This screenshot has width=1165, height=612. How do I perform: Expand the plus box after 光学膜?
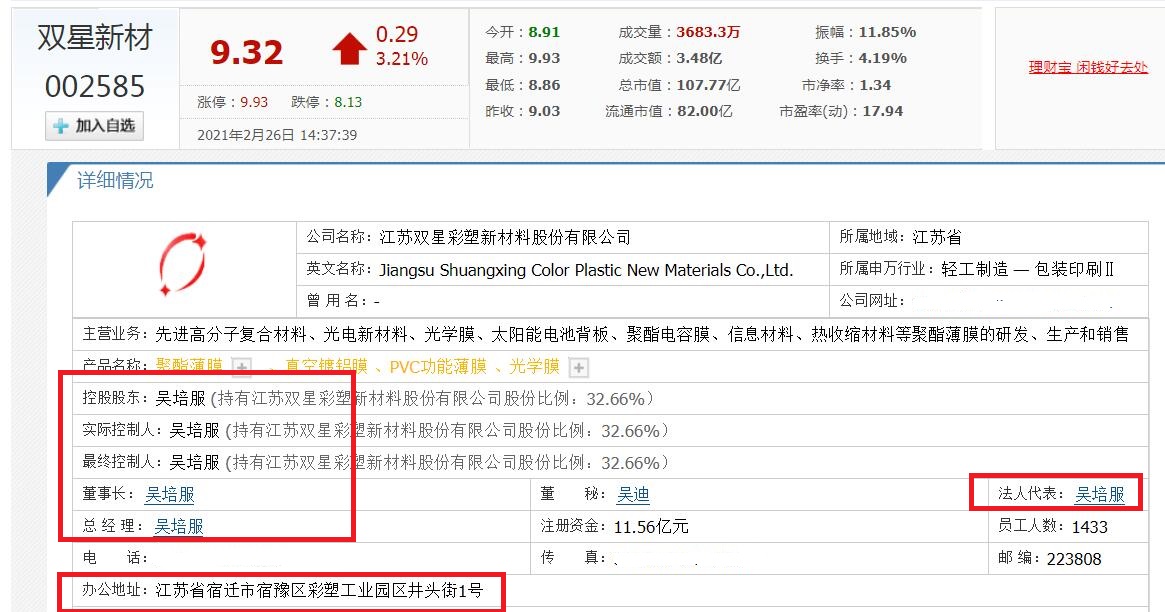578,367
